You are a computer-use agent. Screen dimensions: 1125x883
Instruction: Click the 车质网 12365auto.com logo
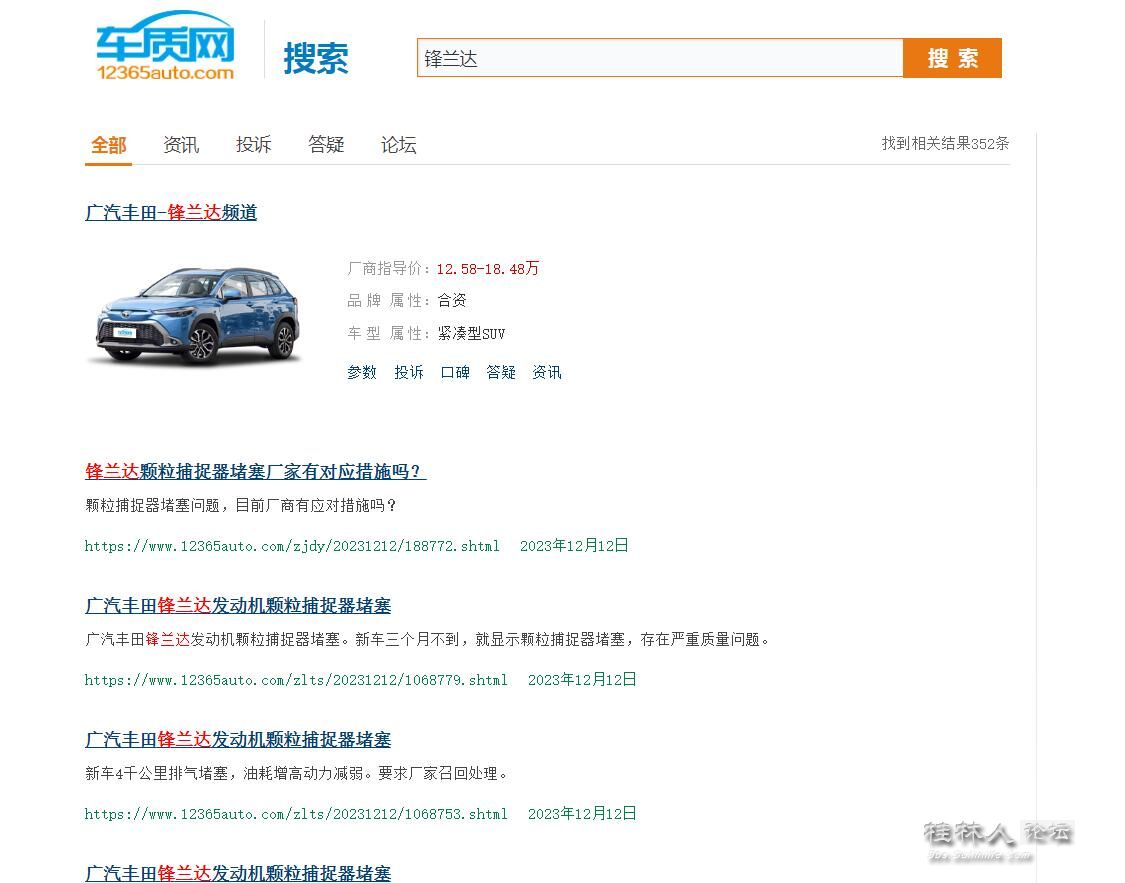pos(166,47)
